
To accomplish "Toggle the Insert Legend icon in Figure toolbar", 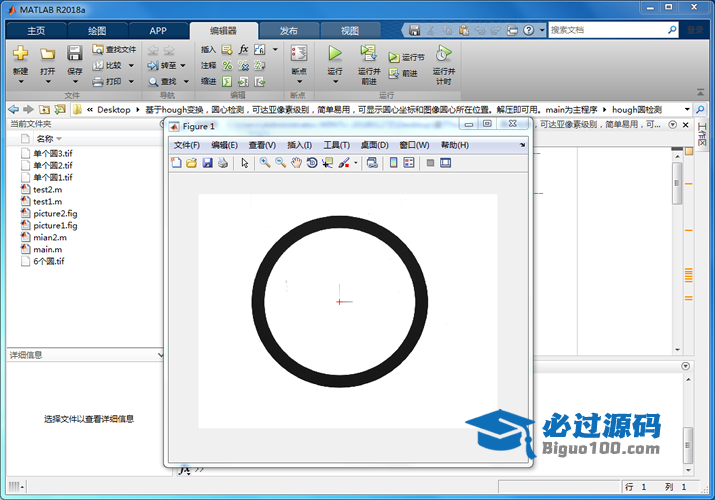I will pos(408,163).
